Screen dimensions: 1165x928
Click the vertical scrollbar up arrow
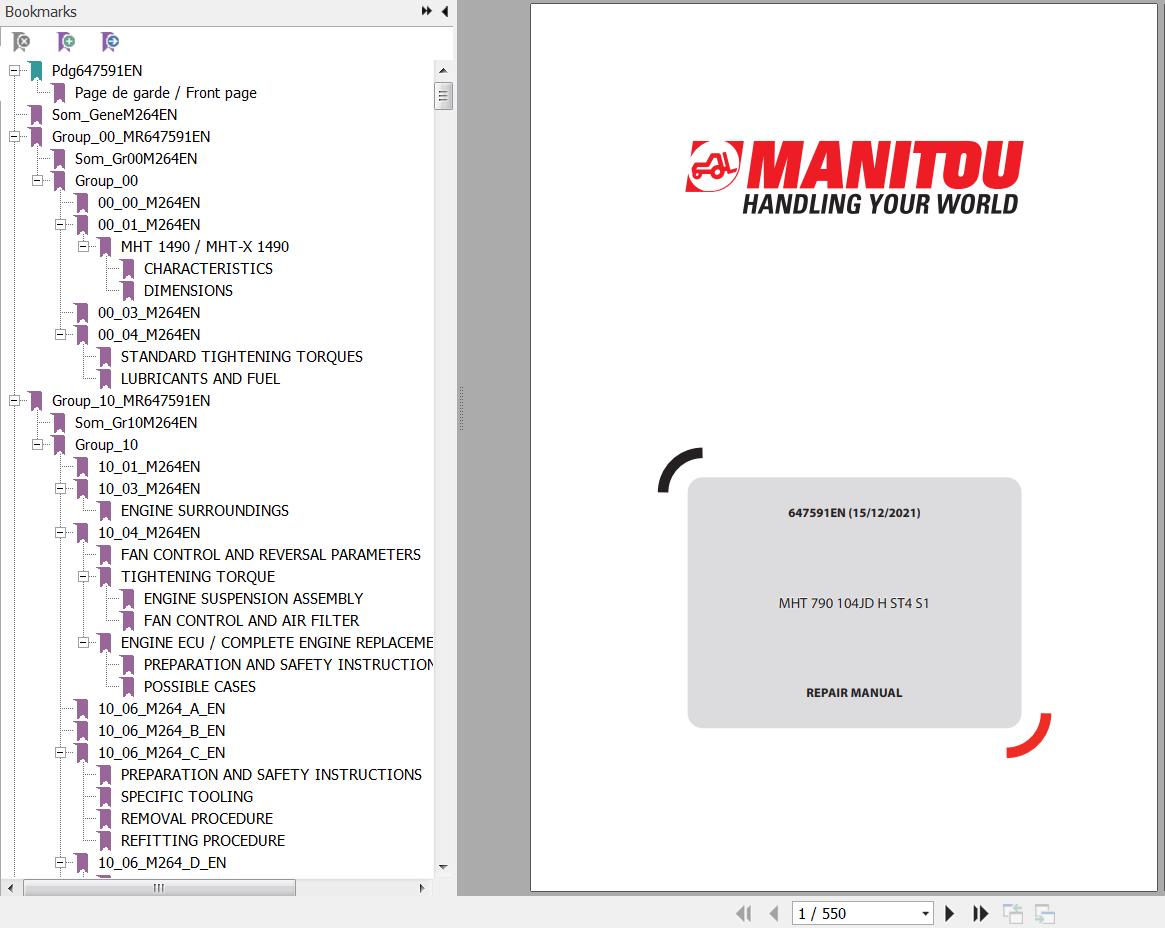pyautogui.click(x=444, y=71)
